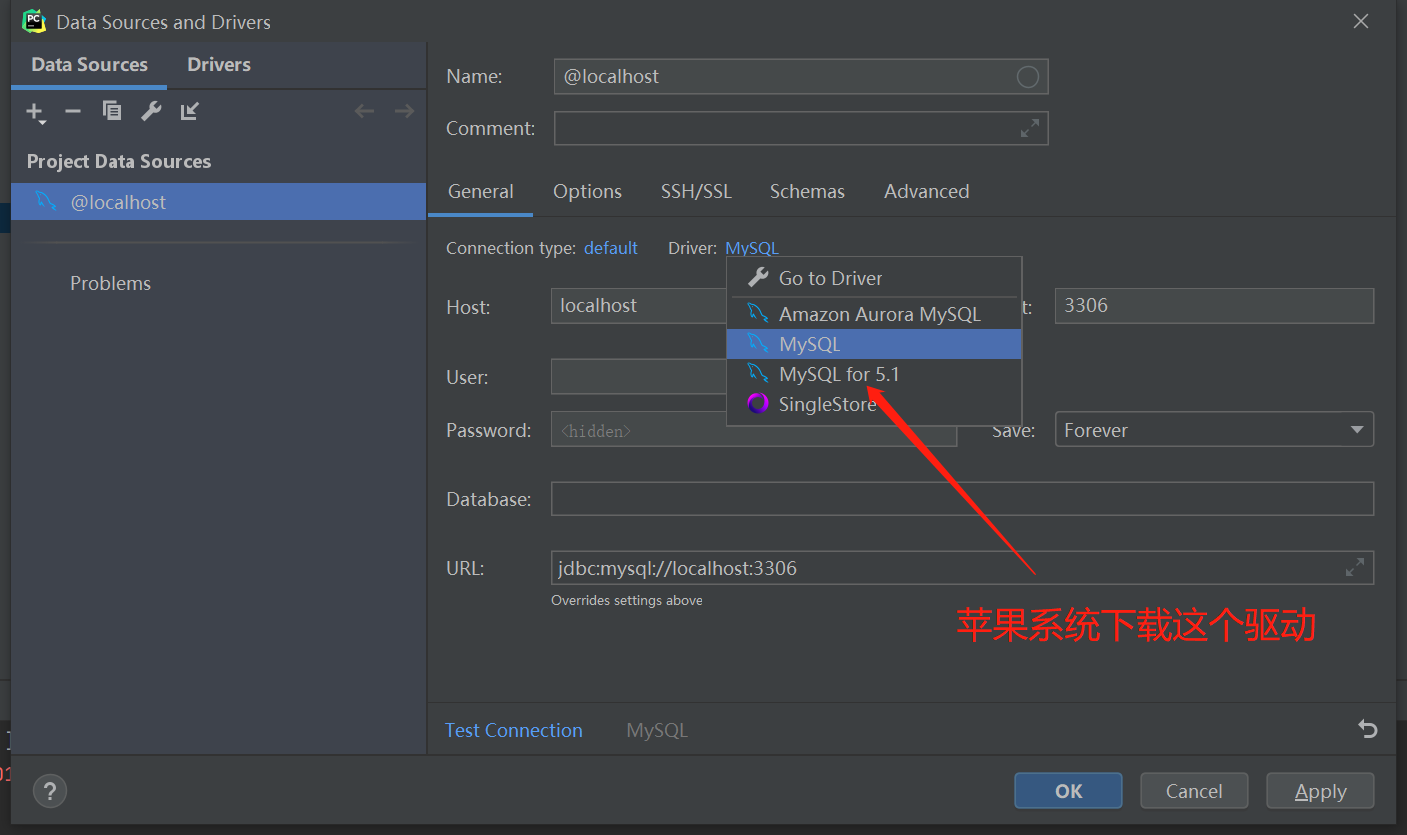Viewport: 1407px width, 835px height.
Task: Open driver settings wrench icon in toolbar
Action: pos(151,111)
